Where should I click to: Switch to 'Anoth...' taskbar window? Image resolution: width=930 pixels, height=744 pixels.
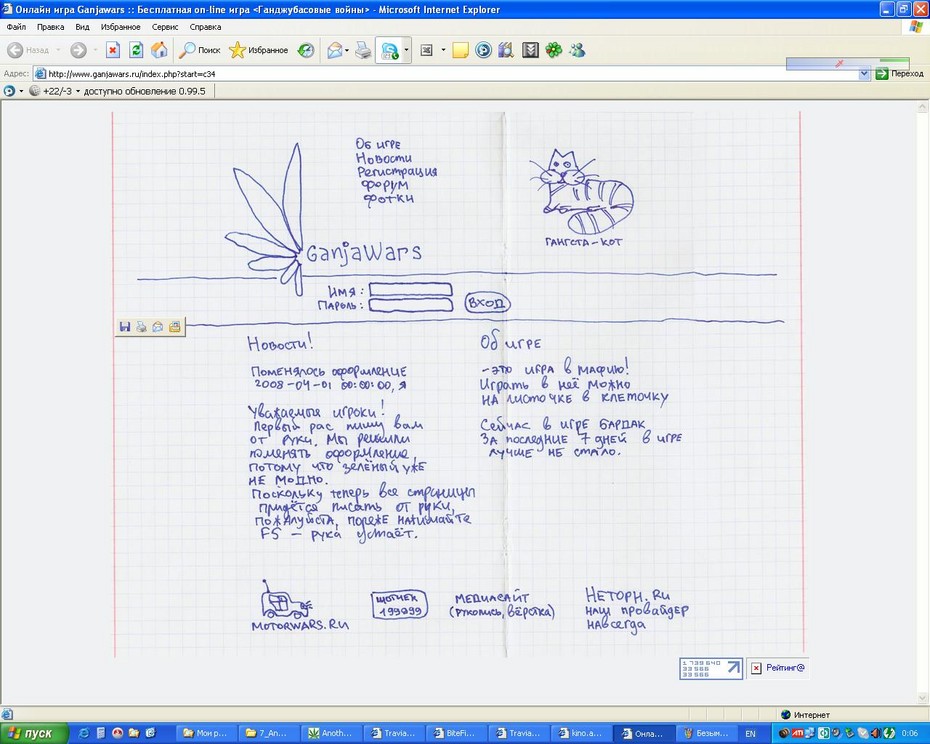[x=330, y=733]
